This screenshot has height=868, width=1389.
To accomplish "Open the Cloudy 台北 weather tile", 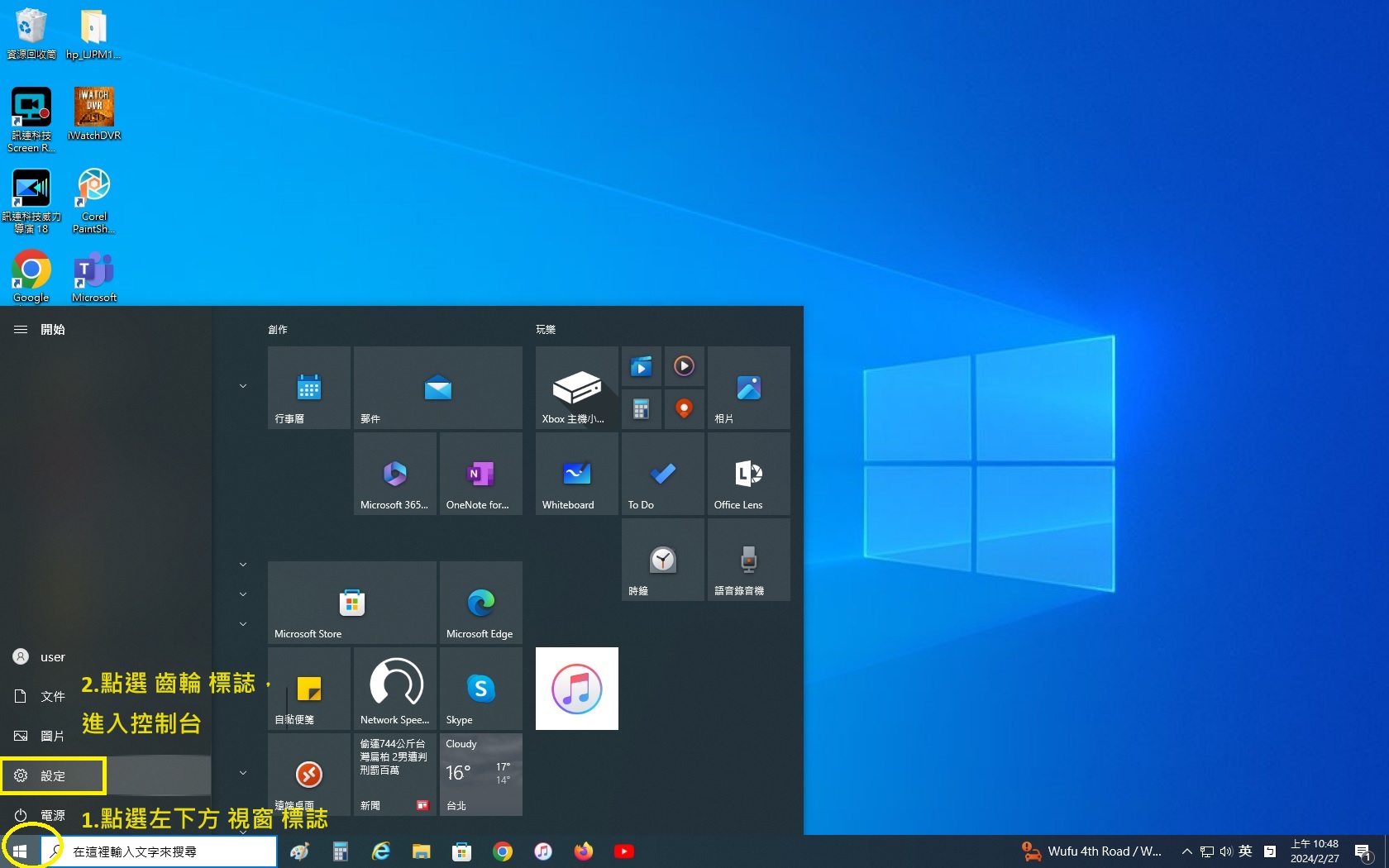I will (481, 775).
